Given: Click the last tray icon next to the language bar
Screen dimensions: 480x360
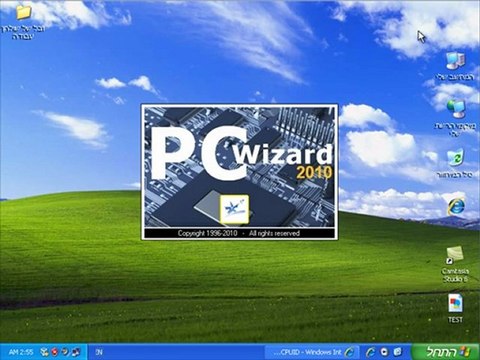Looking at the screenshot, I should [x=77, y=352].
